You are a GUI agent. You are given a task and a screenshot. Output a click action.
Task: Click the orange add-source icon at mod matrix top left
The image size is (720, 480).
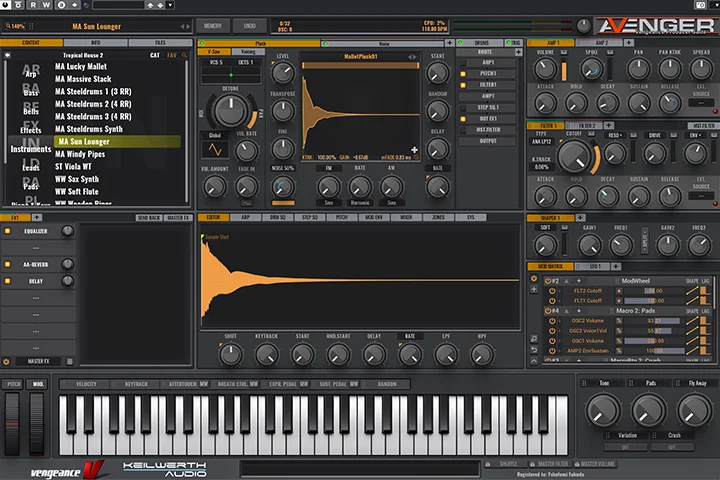(534, 278)
